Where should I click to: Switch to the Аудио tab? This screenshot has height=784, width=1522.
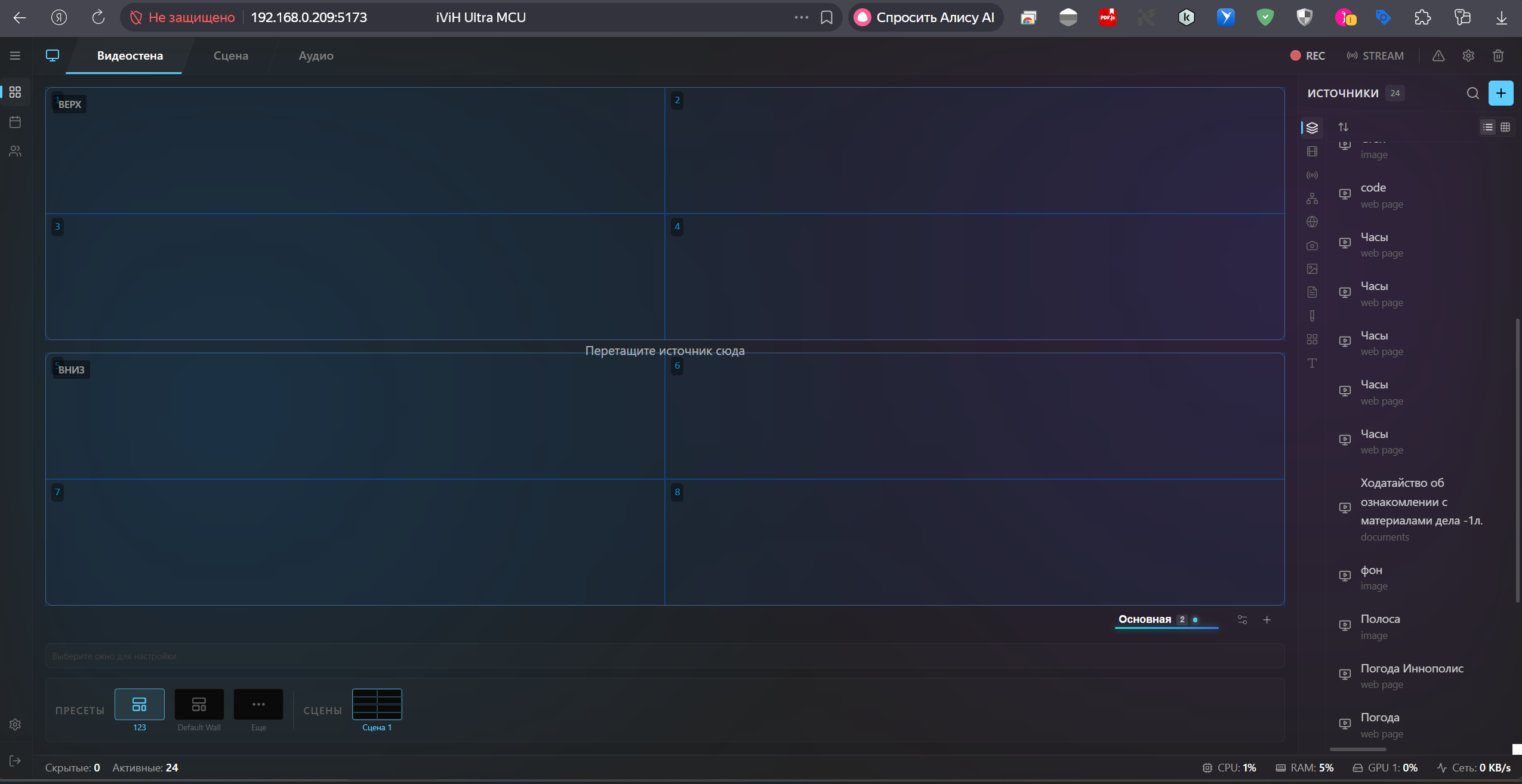(x=316, y=55)
